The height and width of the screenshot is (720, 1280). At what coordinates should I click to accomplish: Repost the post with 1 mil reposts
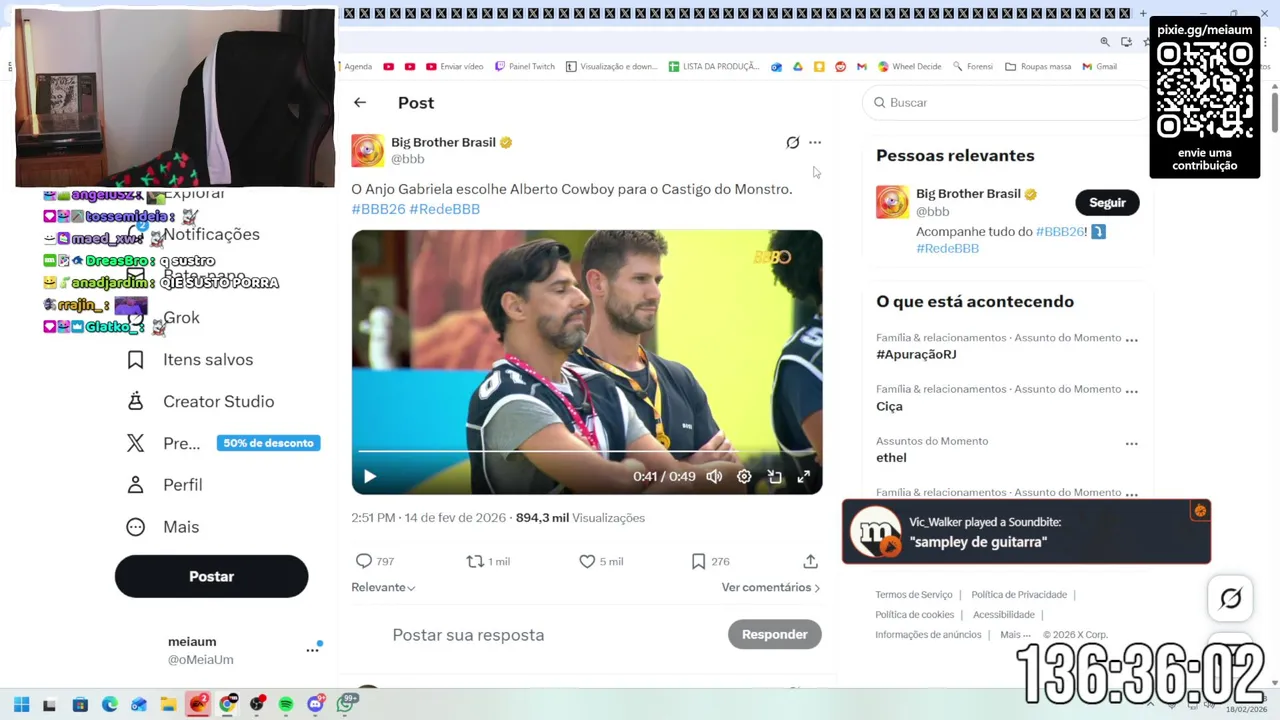coord(475,561)
